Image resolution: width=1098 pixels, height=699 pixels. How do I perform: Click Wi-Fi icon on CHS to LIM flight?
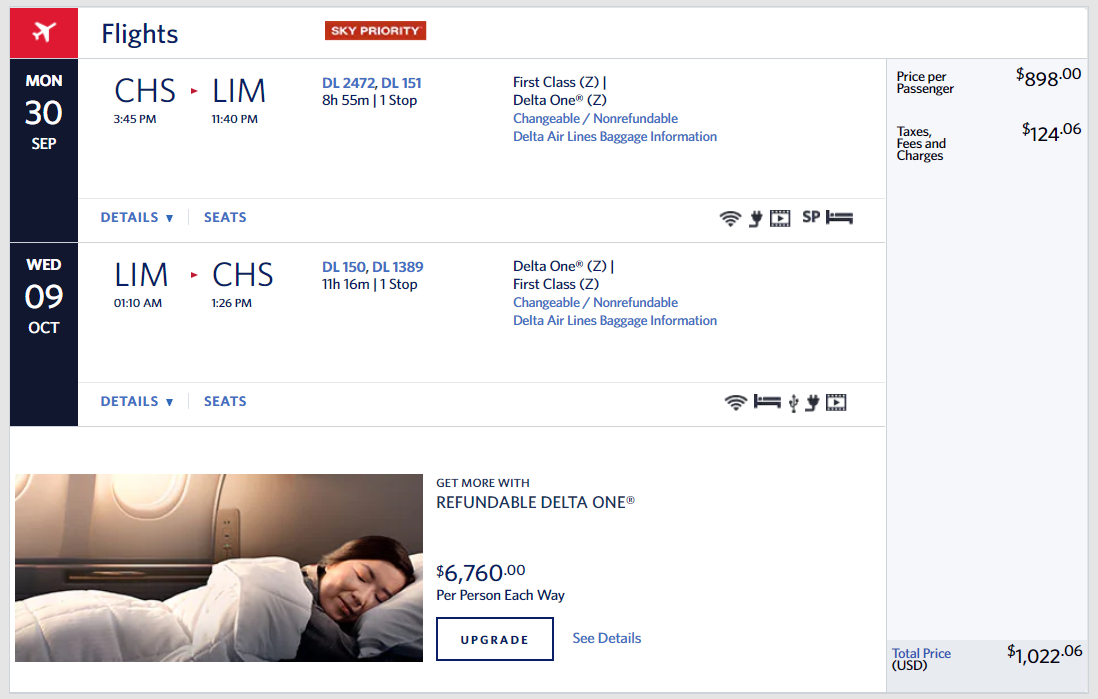[730, 219]
